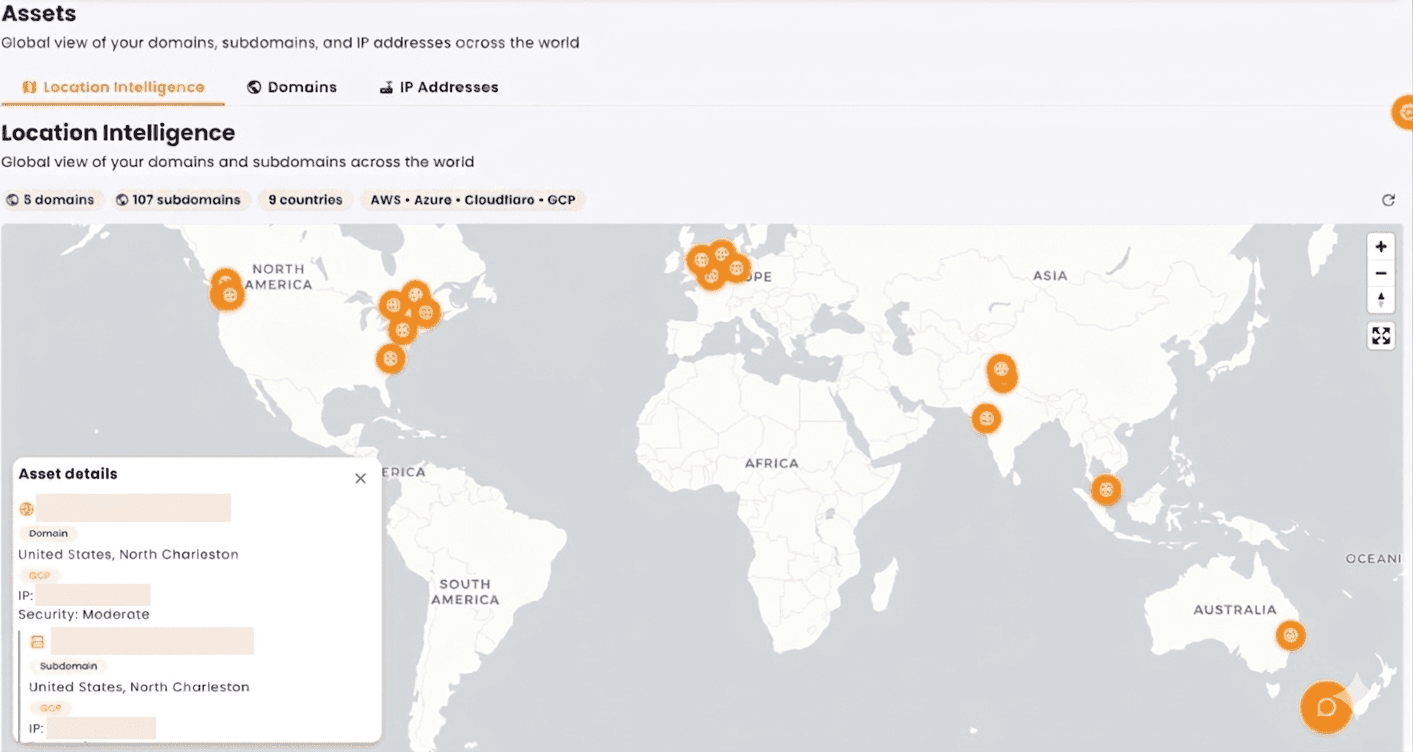Expand the 5 domains summary pill

pos(53,199)
